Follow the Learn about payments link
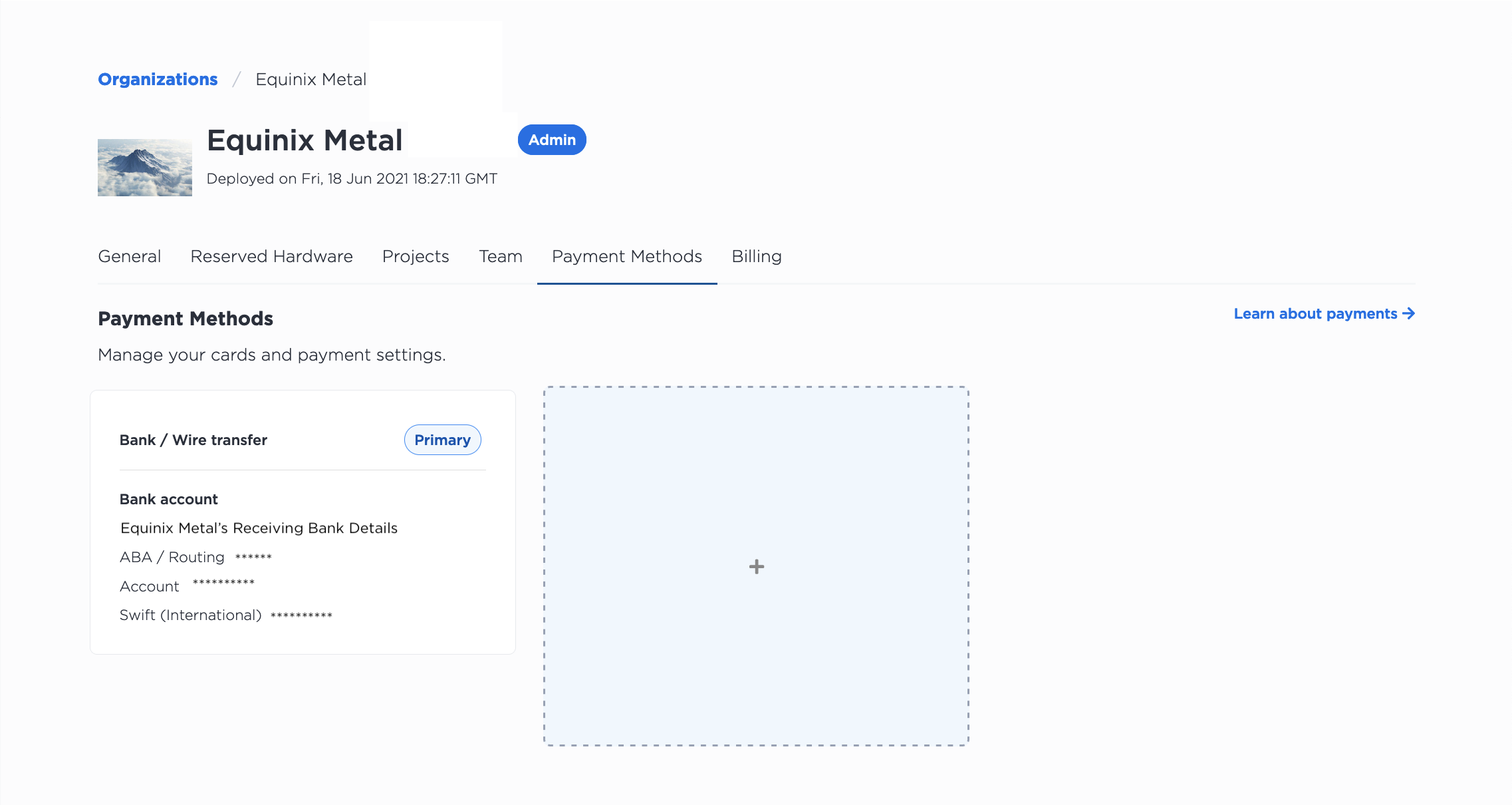 click(1315, 314)
